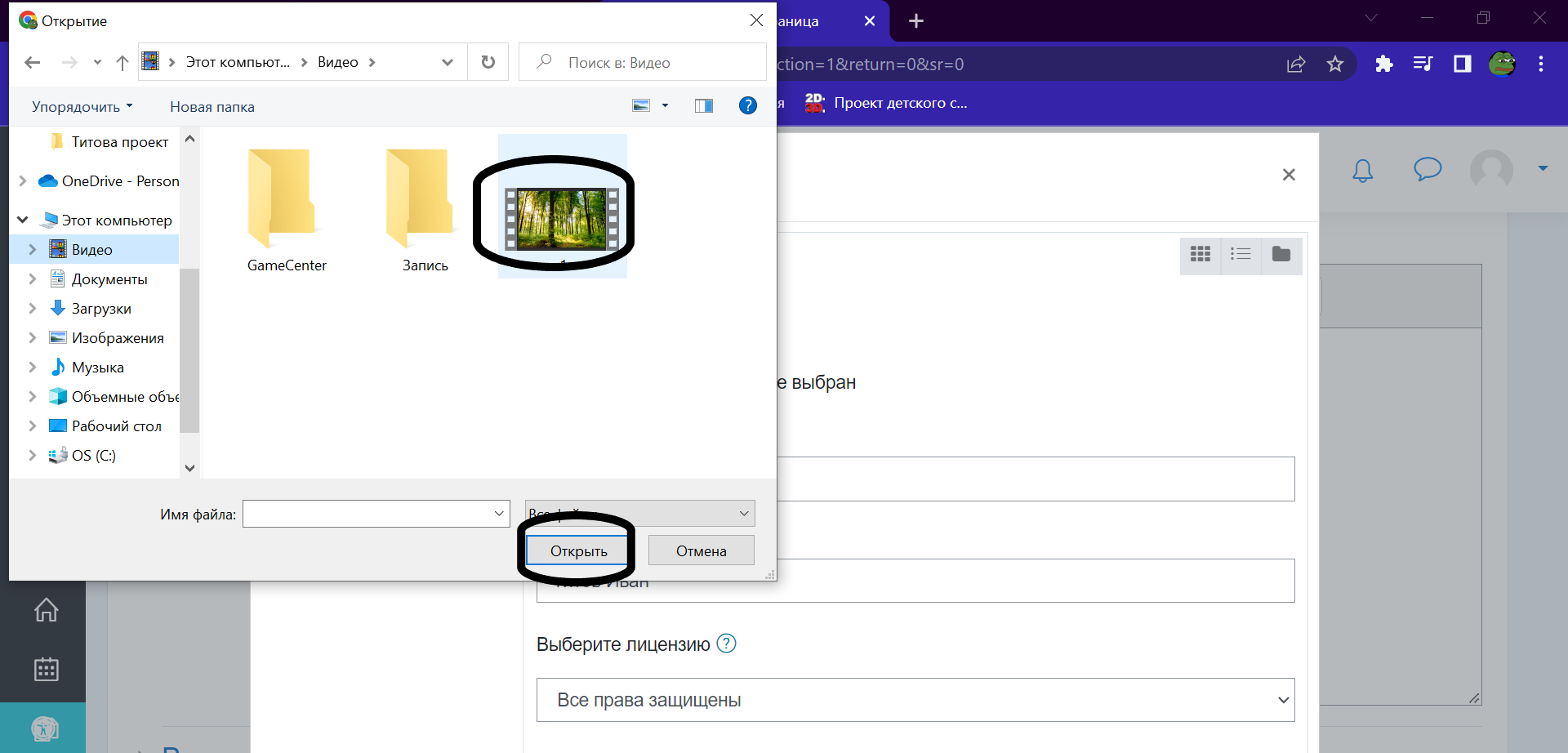1568x753 pixels.
Task: Click the refresh button in address bar
Action: [488, 62]
